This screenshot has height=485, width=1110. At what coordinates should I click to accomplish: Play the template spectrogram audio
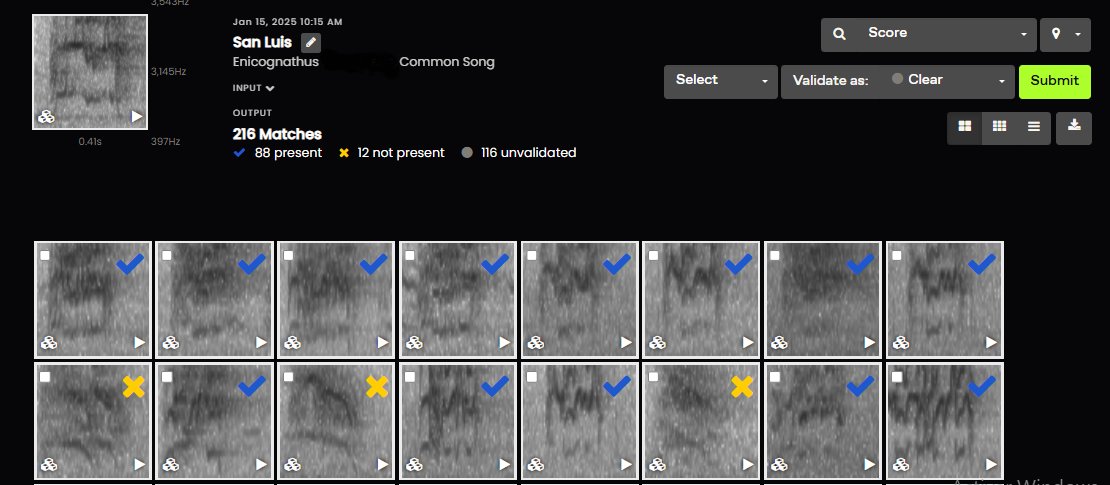pyautogui.click(x=137, y=116)
